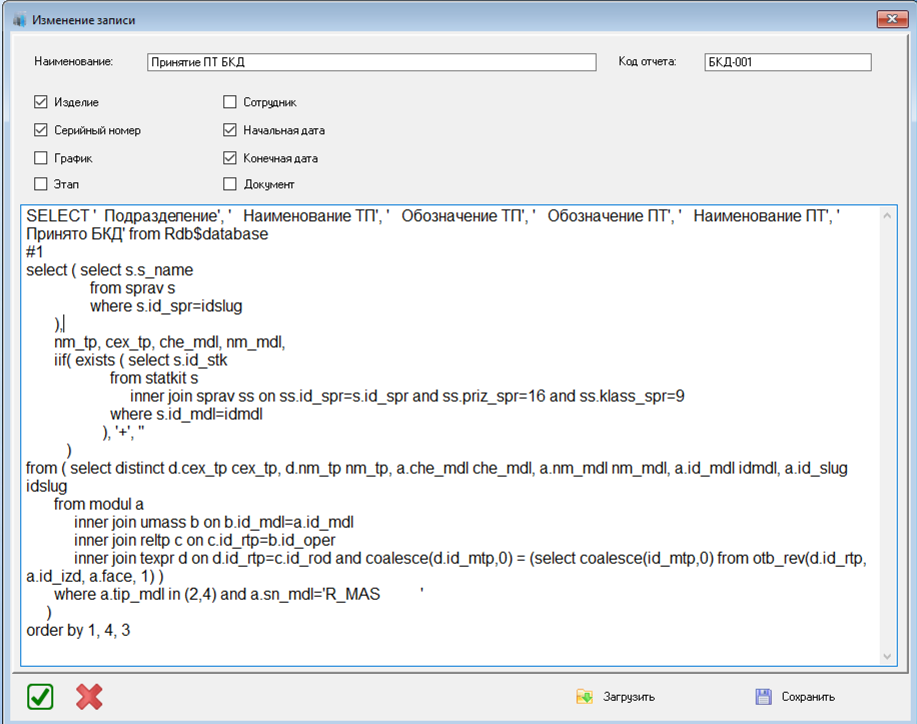The width and height of the screenshot is (917, 724).
Task: Toggle the Конечная дата checkbox
Action: pos(230,158)
